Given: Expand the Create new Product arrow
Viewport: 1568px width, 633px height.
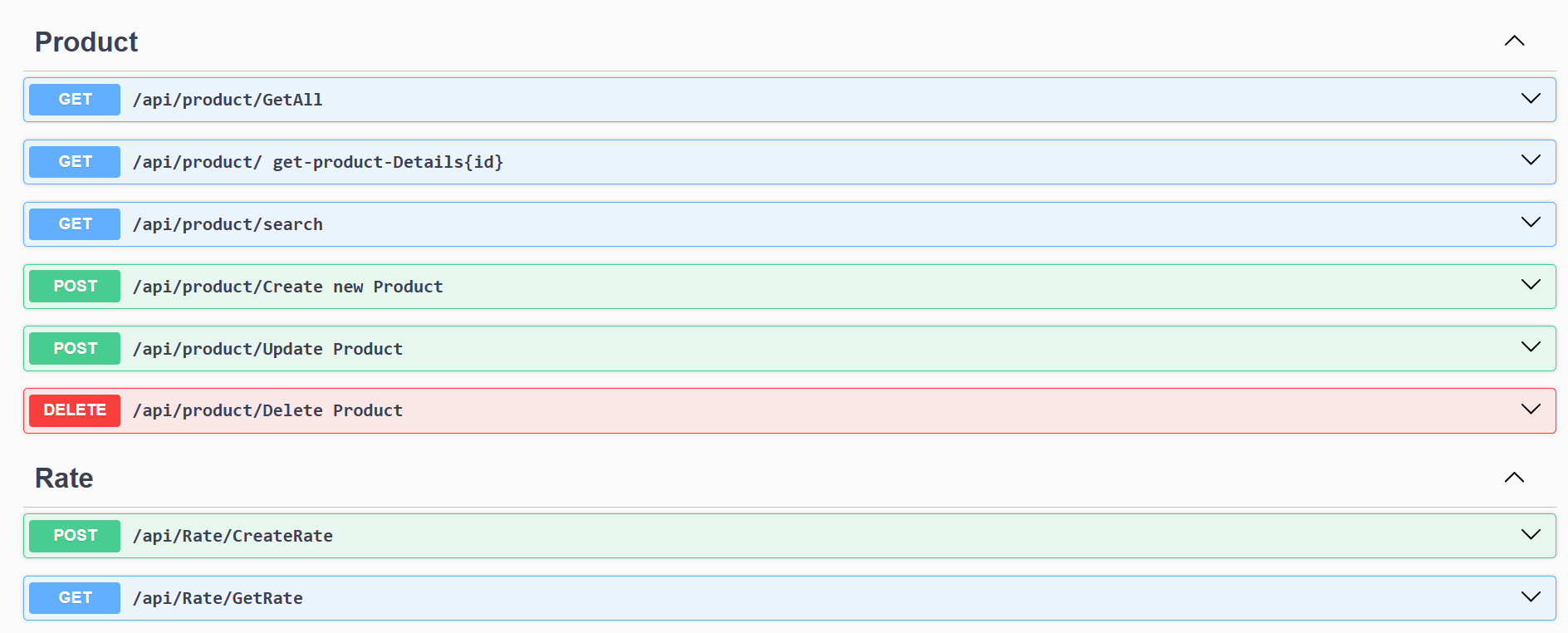Looking at the screenshot, I should click(x=1530, y=285).
